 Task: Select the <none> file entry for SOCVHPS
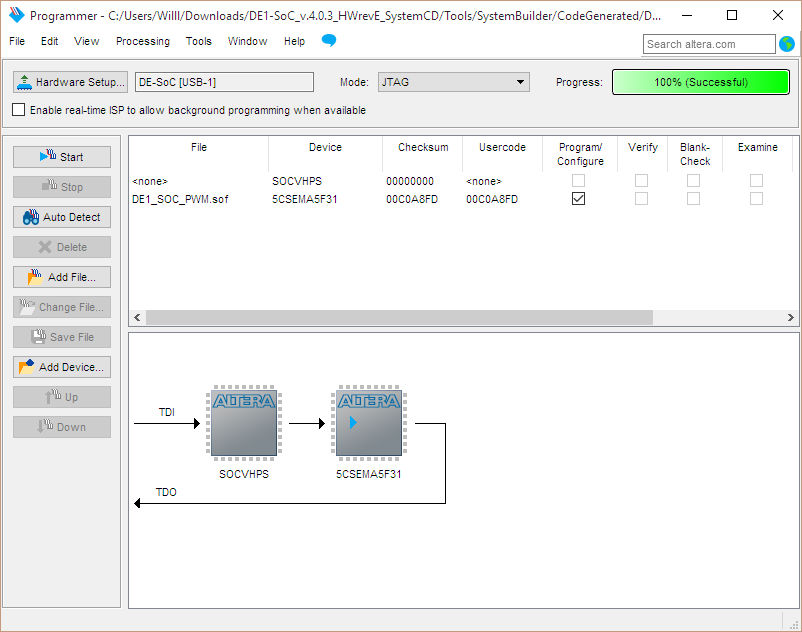pyautogui.click(x=150, y=181)
